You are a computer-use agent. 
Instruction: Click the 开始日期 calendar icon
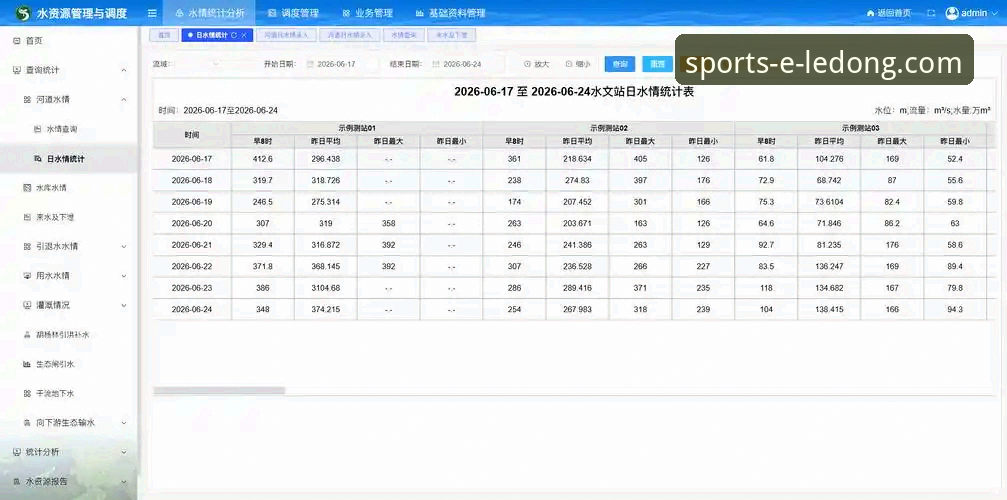[x=310, y=64]
